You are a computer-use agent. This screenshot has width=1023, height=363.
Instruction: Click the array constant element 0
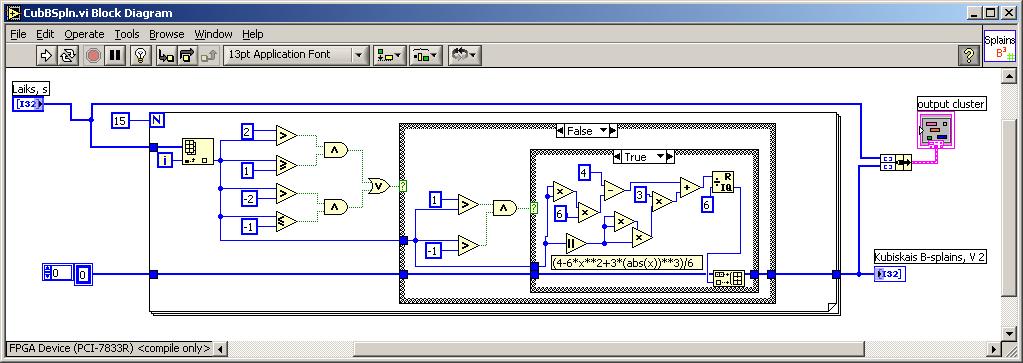click(84, 275)
